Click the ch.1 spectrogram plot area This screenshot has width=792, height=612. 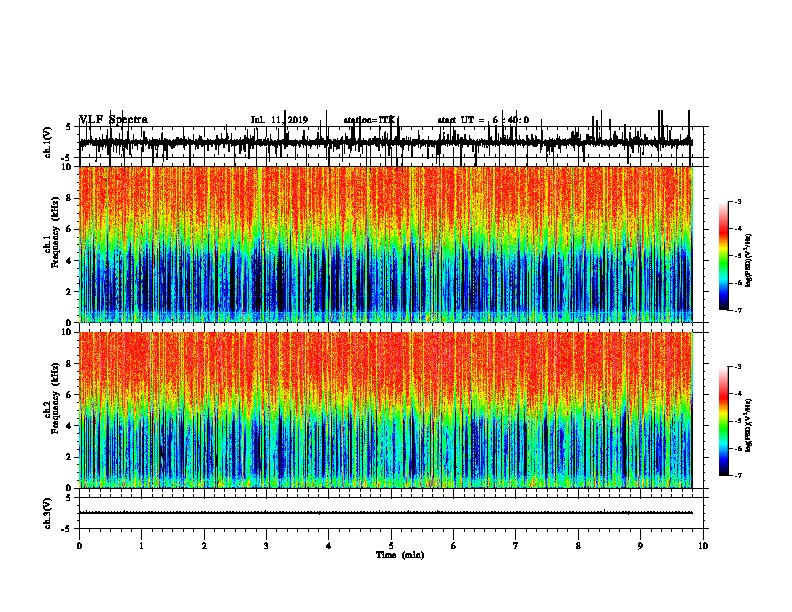(386, 244)
